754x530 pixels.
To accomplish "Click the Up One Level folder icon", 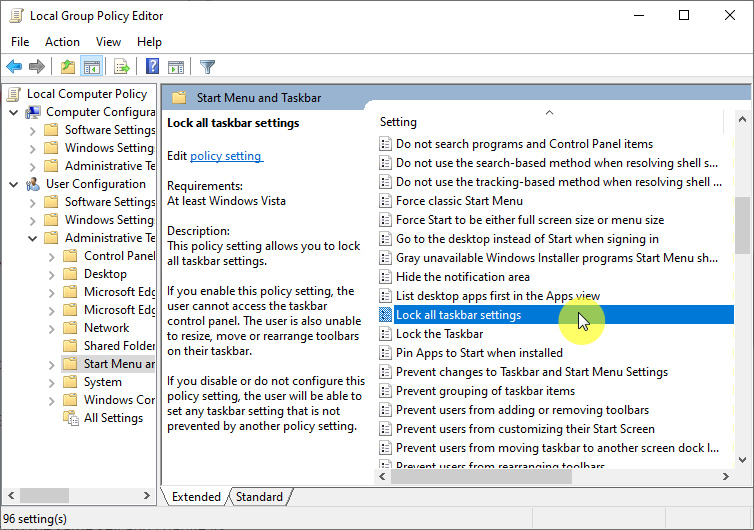I will [x=67, y=67].
